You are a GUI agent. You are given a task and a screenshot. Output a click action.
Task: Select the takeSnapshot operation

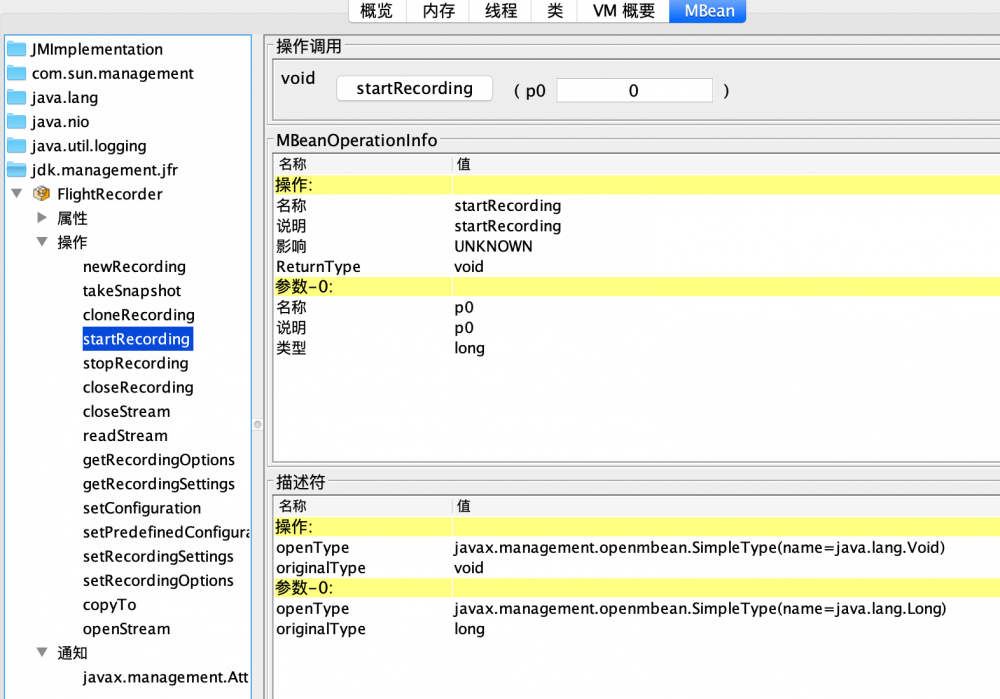tap(130, 290)
